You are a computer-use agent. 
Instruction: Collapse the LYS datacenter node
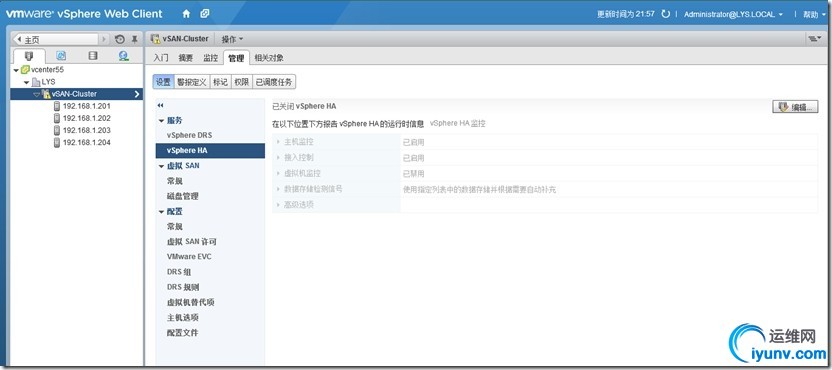[x=27, y=82]
